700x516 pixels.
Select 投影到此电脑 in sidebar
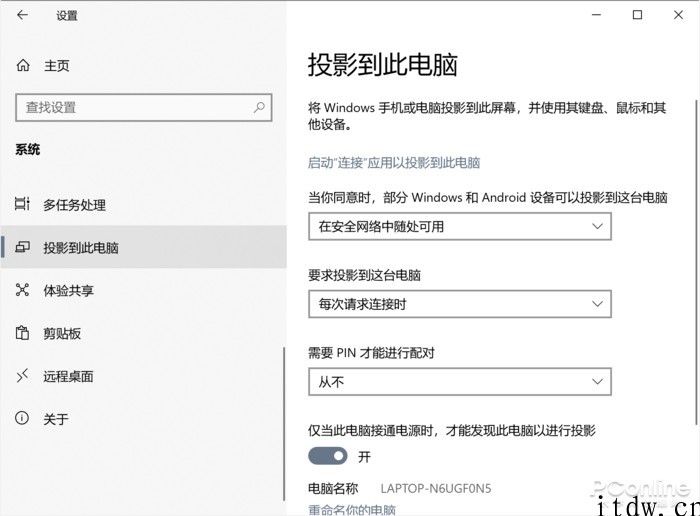click(x=143, y=247)
